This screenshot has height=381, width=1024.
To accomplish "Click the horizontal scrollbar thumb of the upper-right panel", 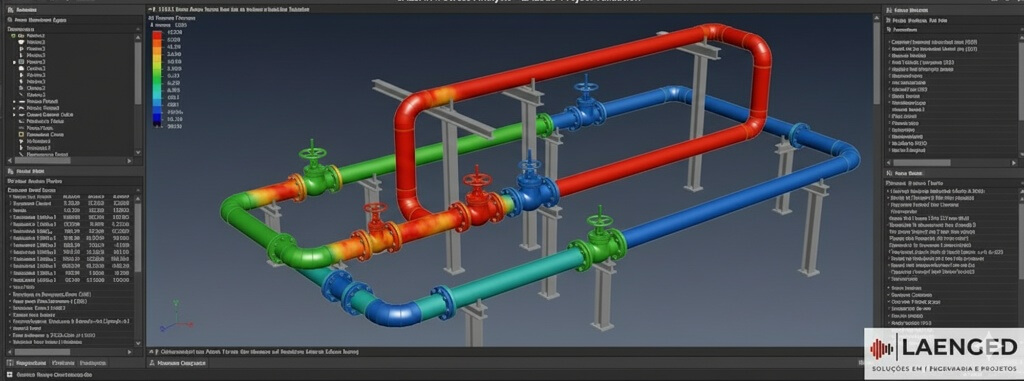I will tap(923, 162).
